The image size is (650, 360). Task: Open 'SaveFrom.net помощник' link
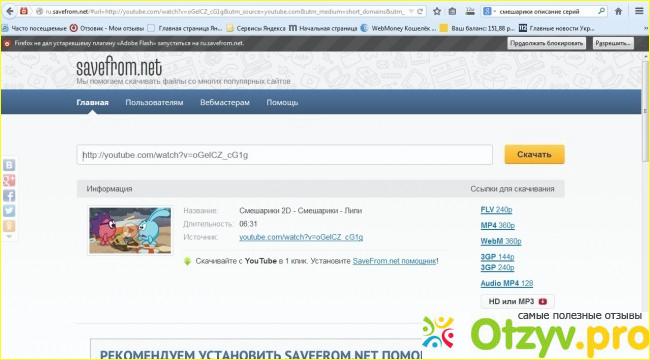[x=394, y=261]
